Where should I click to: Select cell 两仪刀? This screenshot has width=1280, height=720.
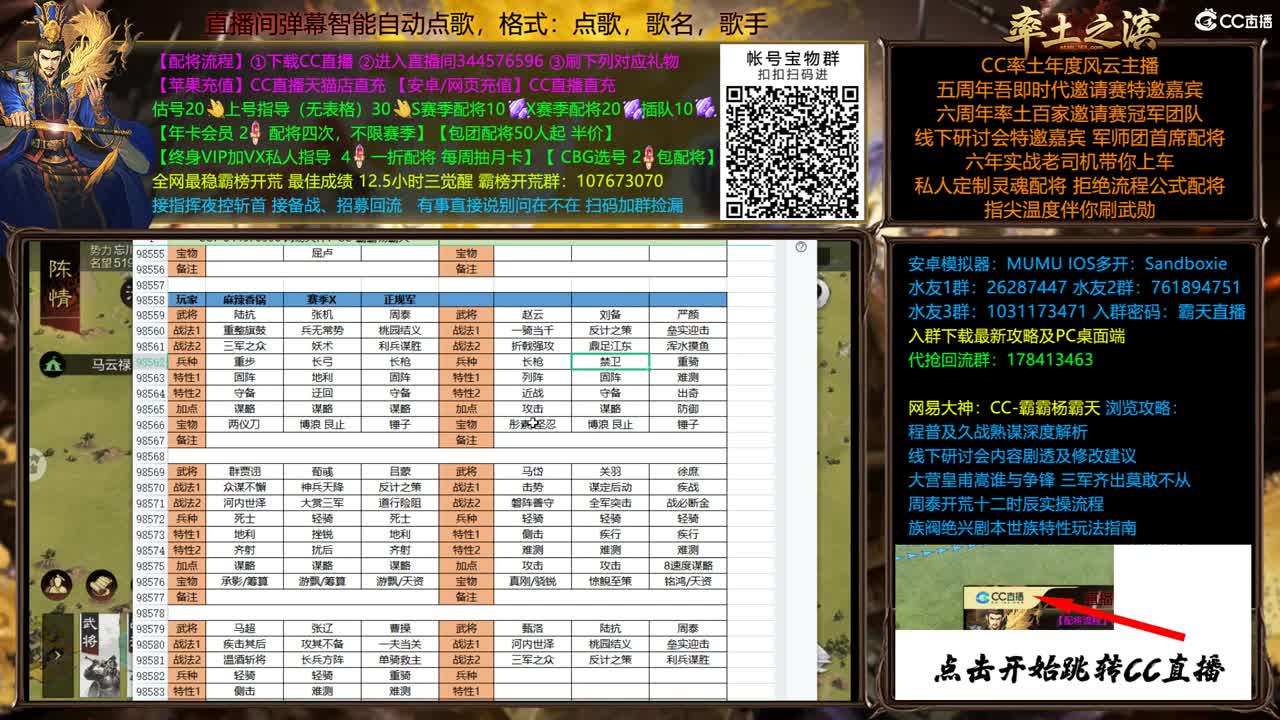point(244,425)
